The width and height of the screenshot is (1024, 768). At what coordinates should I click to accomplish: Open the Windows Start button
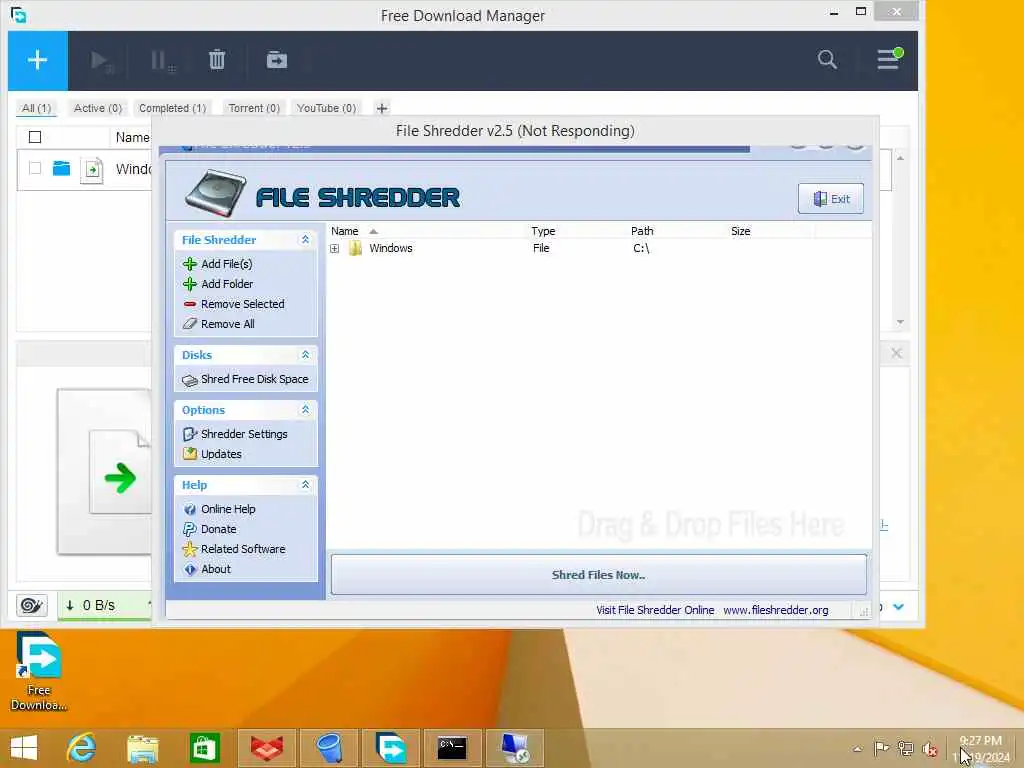click(x=24, y=748)
